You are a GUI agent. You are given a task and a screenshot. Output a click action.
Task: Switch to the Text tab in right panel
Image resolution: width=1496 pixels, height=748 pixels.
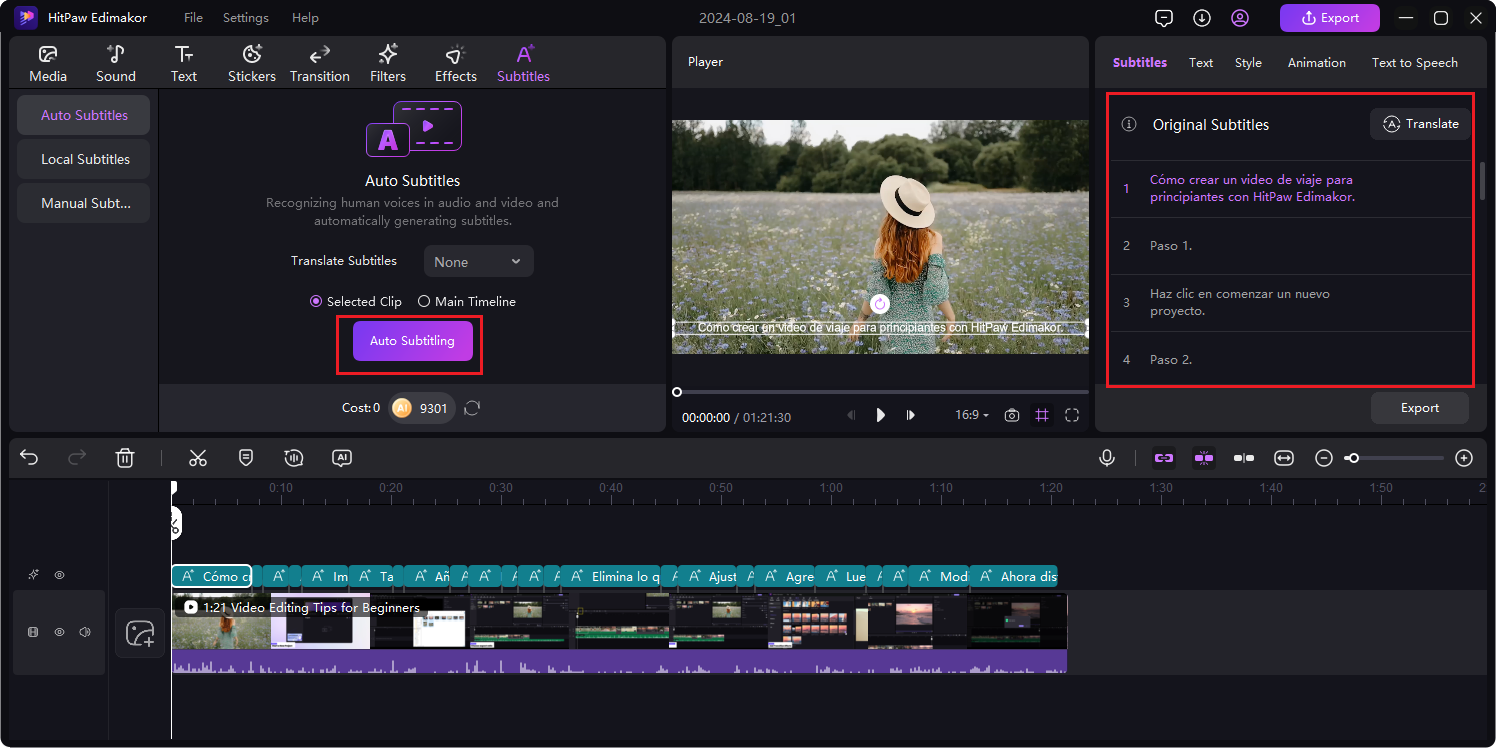coord(1201,62)
